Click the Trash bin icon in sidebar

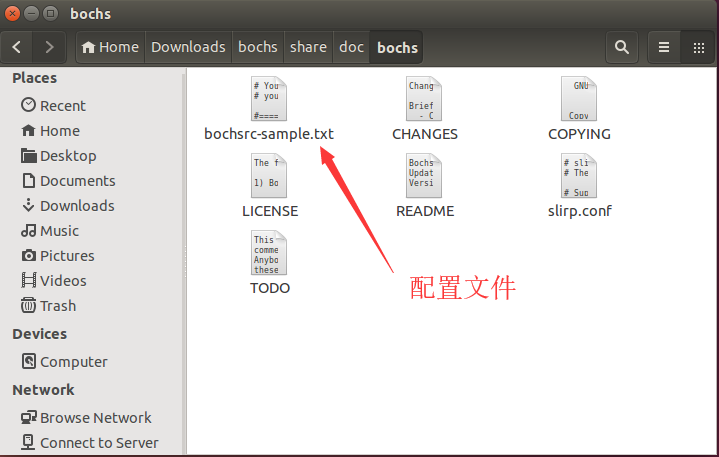coord(28,305)
